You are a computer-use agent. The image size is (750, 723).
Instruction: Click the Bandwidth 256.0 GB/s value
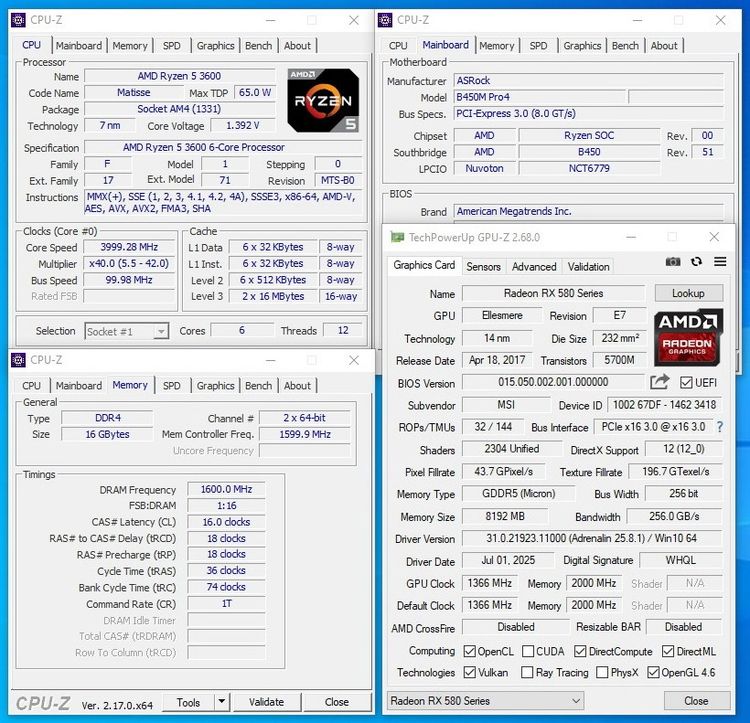[674, 516]
